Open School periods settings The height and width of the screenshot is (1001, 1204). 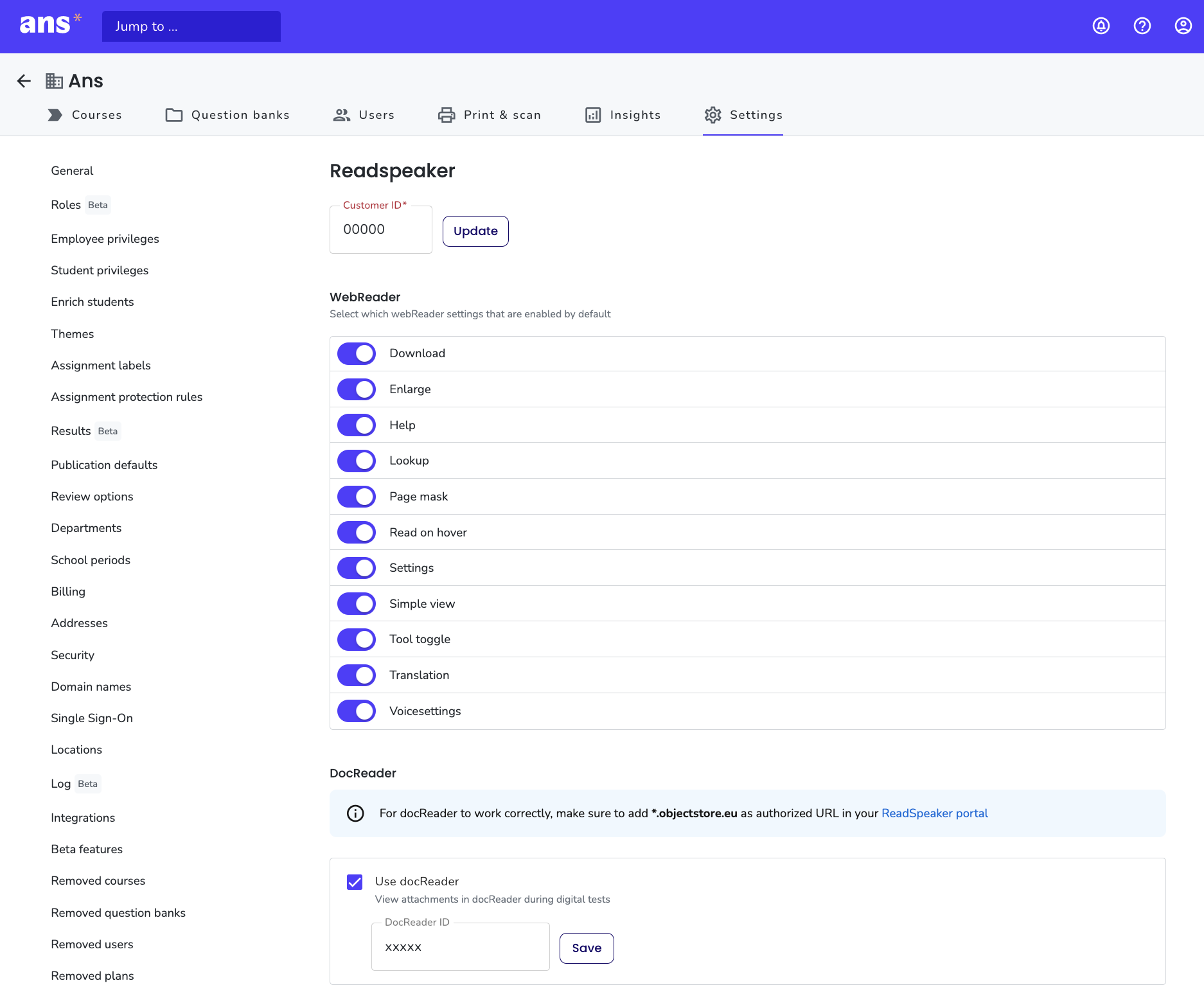(91, 560)
